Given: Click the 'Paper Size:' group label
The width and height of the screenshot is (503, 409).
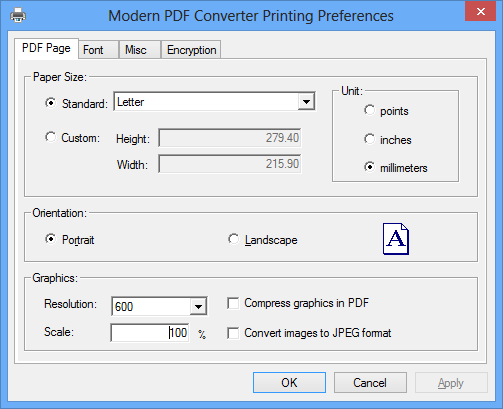Looking at the screenshot, I should (60, 77).
